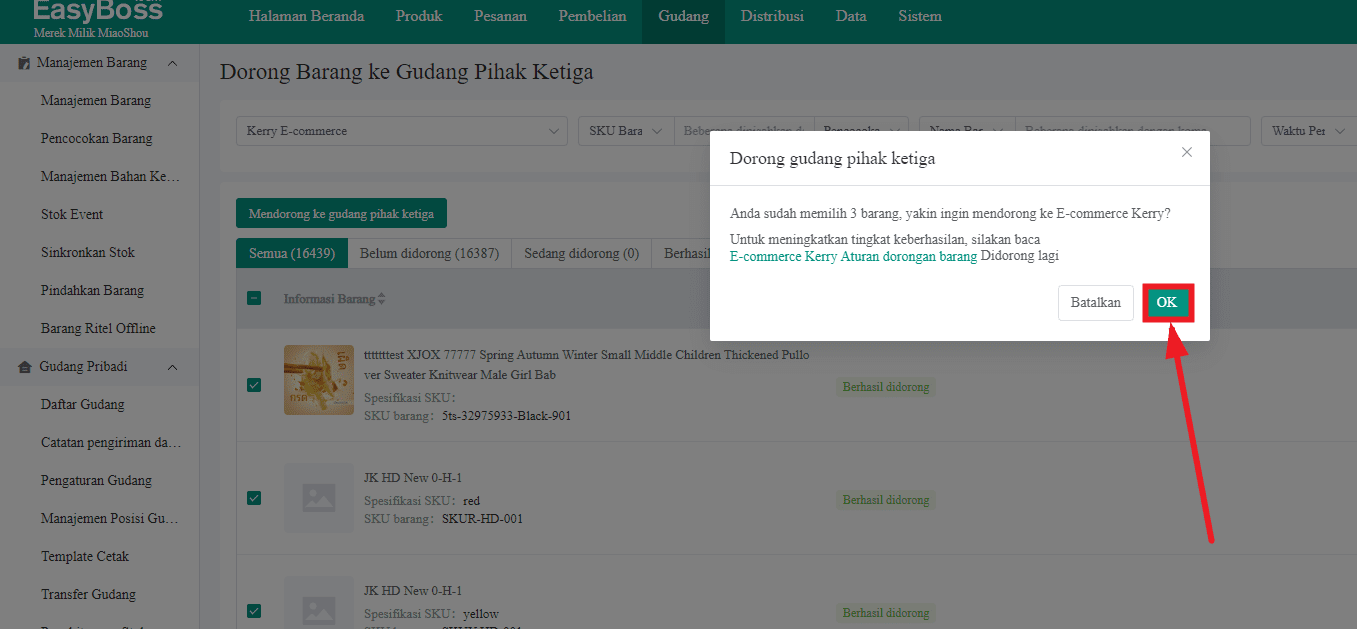Screen dimensions: 1357x629
Task: Confirm the push with the OK button
Action: (1167, 302)
